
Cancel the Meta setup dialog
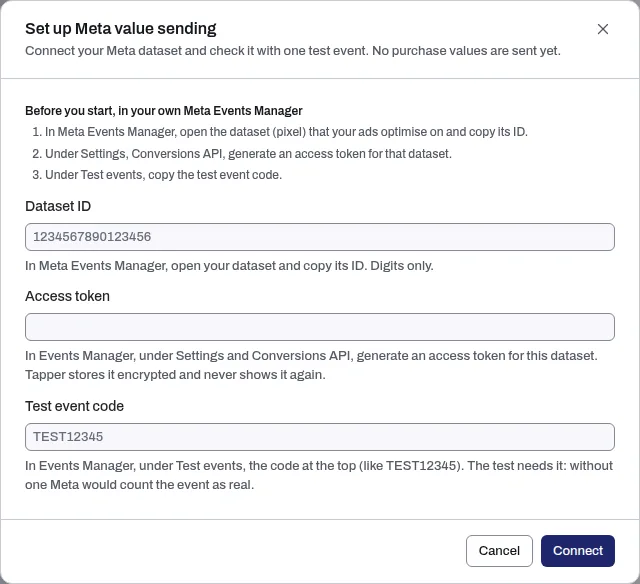coord(499,551)
